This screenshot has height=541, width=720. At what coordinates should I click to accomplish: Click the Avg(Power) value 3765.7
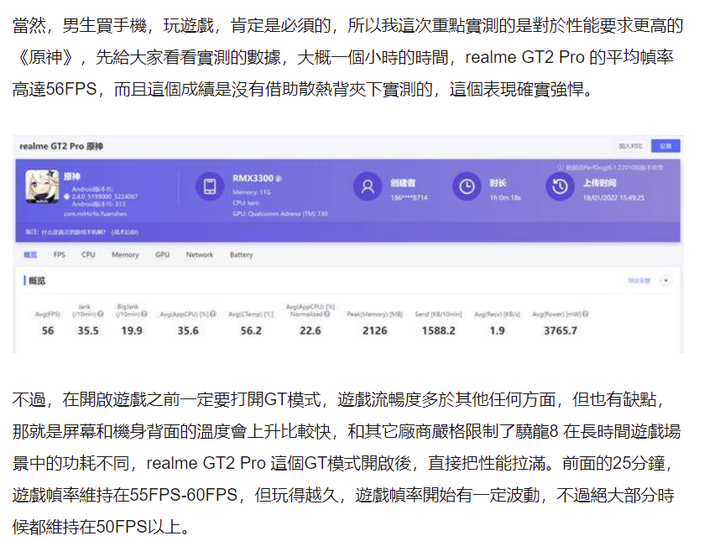(560, 331)
